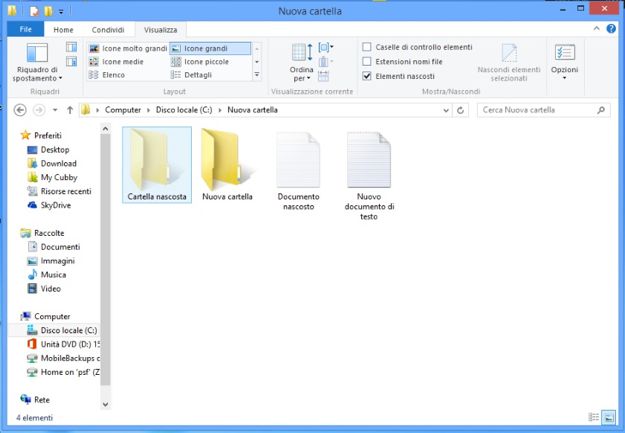Select Nuovo documento di testo file

[369, 176]
